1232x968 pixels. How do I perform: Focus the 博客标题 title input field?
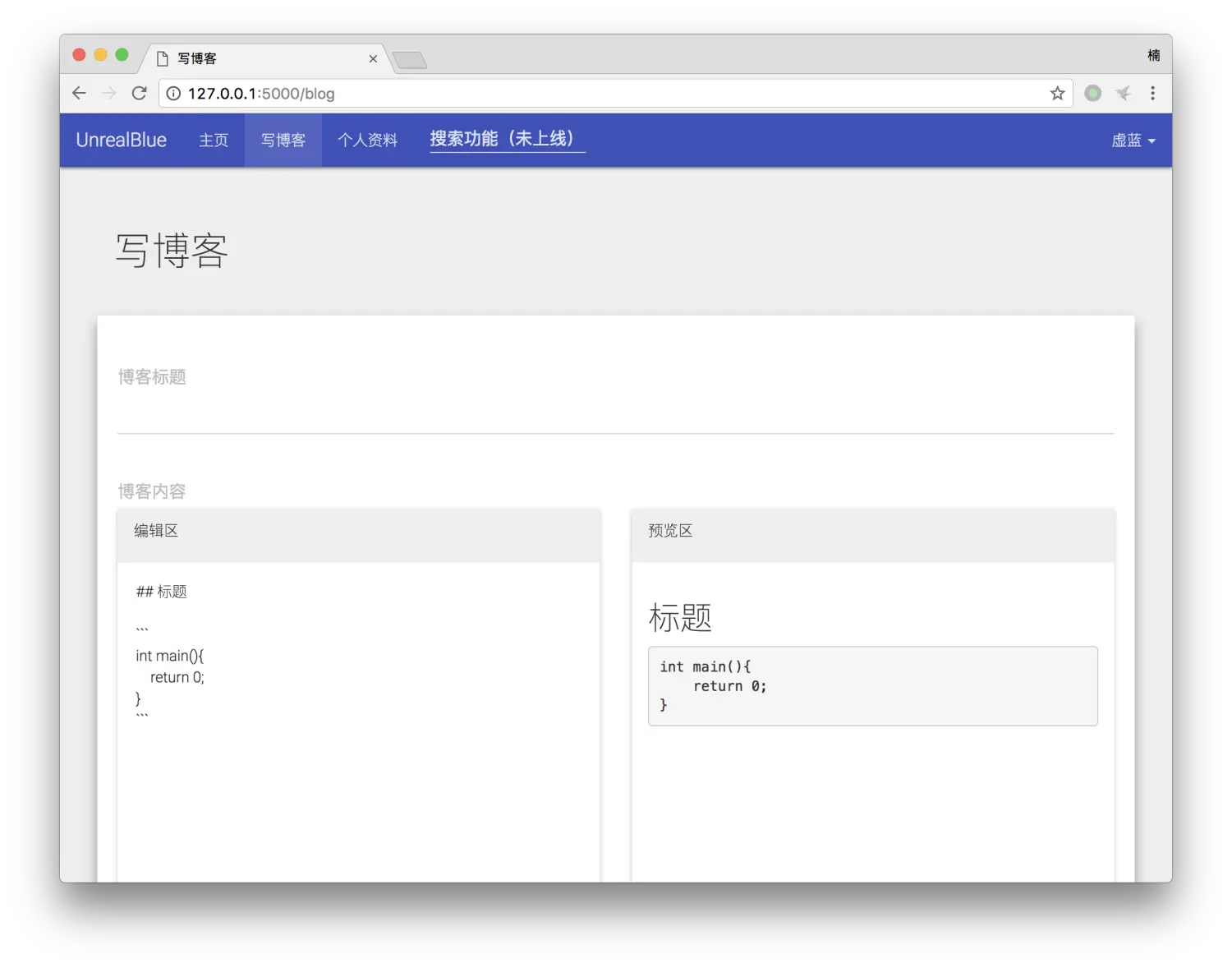point(616,413)
